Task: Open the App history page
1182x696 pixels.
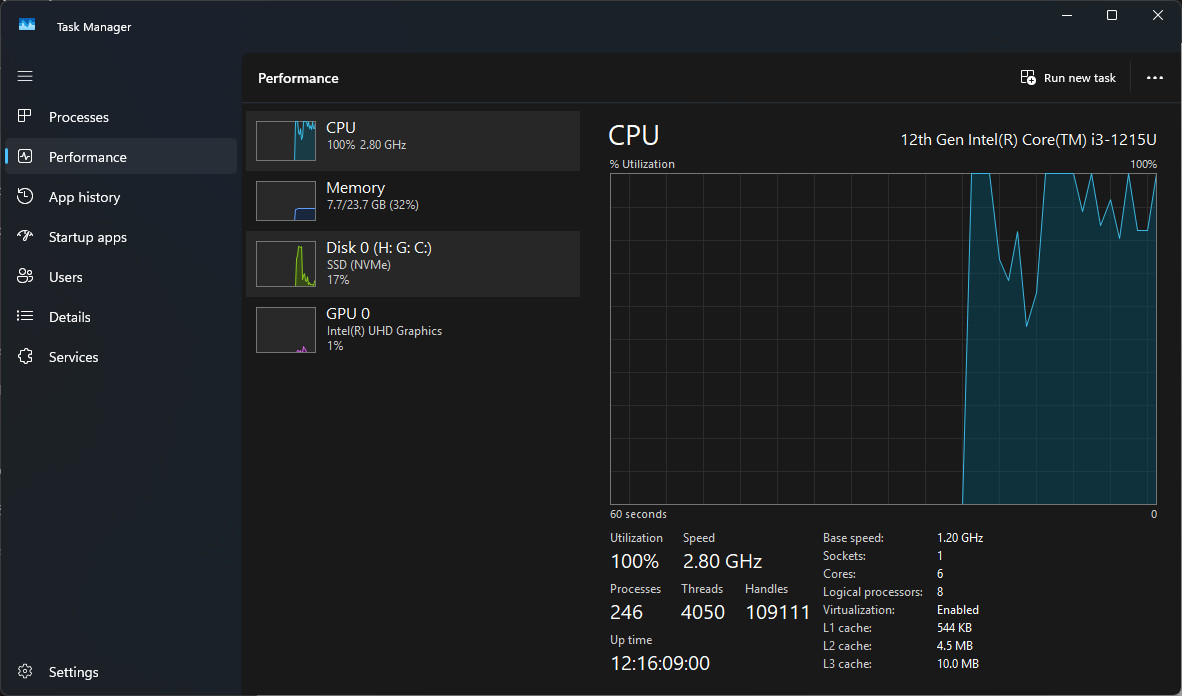Action: (x=84, y=197)
